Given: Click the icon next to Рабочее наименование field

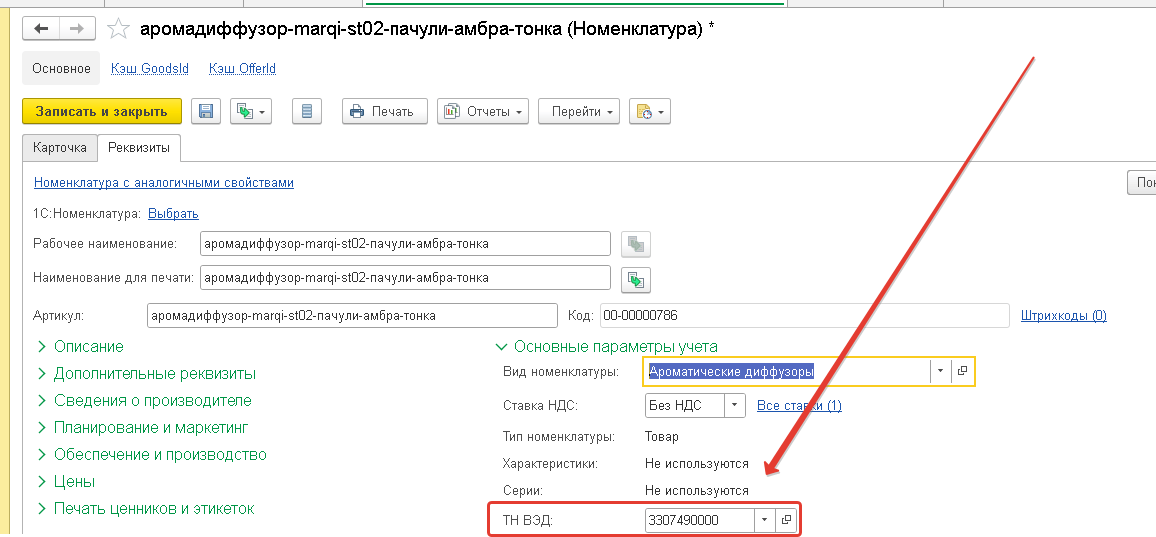Looking at the screenshot, I should pos(635,244).
